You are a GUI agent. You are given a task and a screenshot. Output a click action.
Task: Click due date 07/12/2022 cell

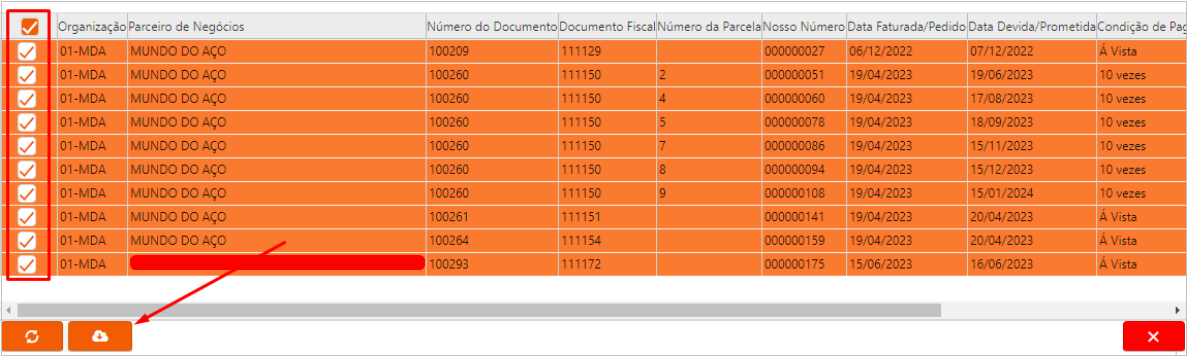[1031, 52]
